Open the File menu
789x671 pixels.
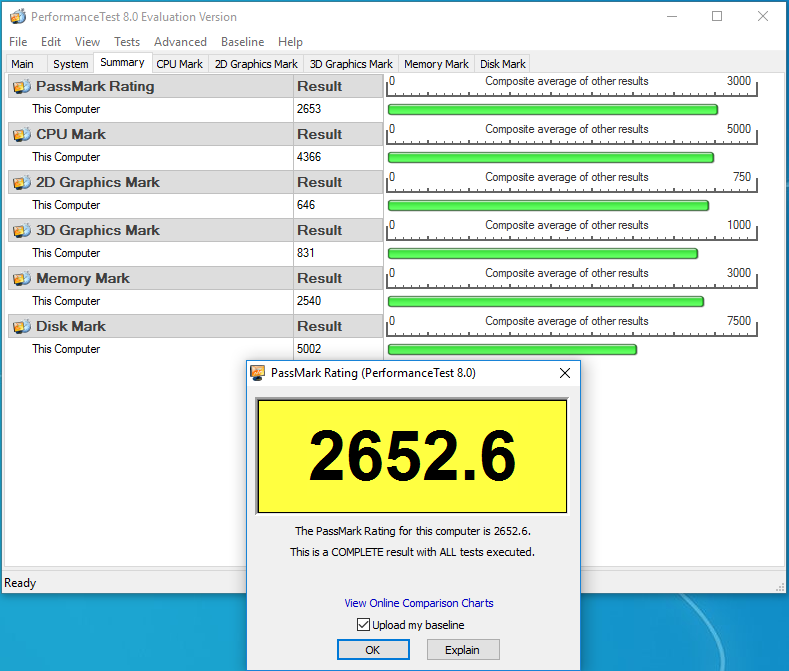(18, 42)
